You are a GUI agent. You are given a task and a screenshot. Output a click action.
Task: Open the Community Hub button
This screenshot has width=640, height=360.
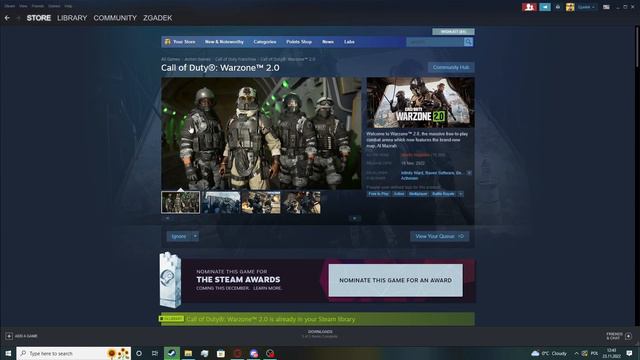point(451,67)
